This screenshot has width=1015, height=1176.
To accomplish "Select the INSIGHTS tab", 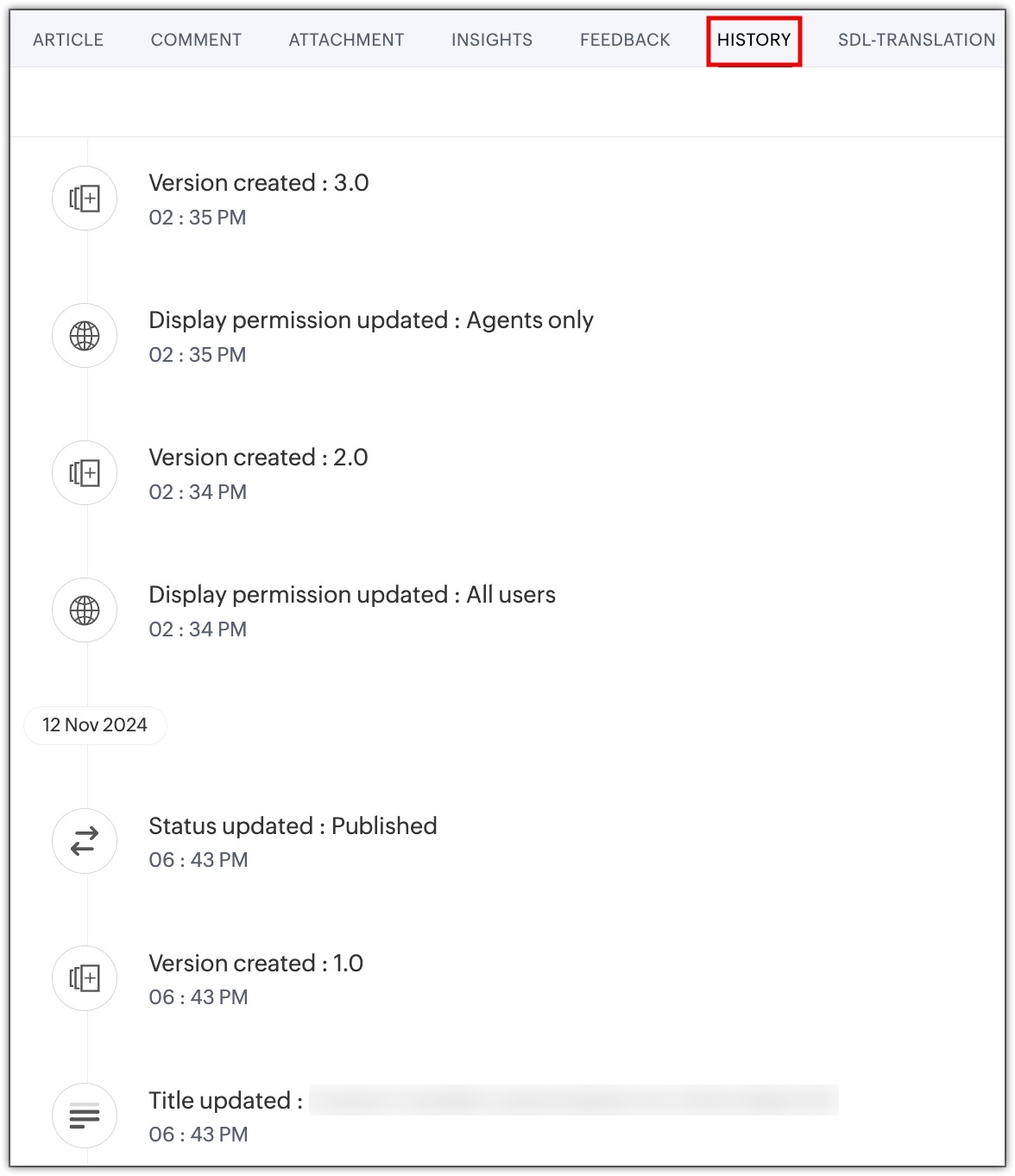I will [x=492, y=40].
